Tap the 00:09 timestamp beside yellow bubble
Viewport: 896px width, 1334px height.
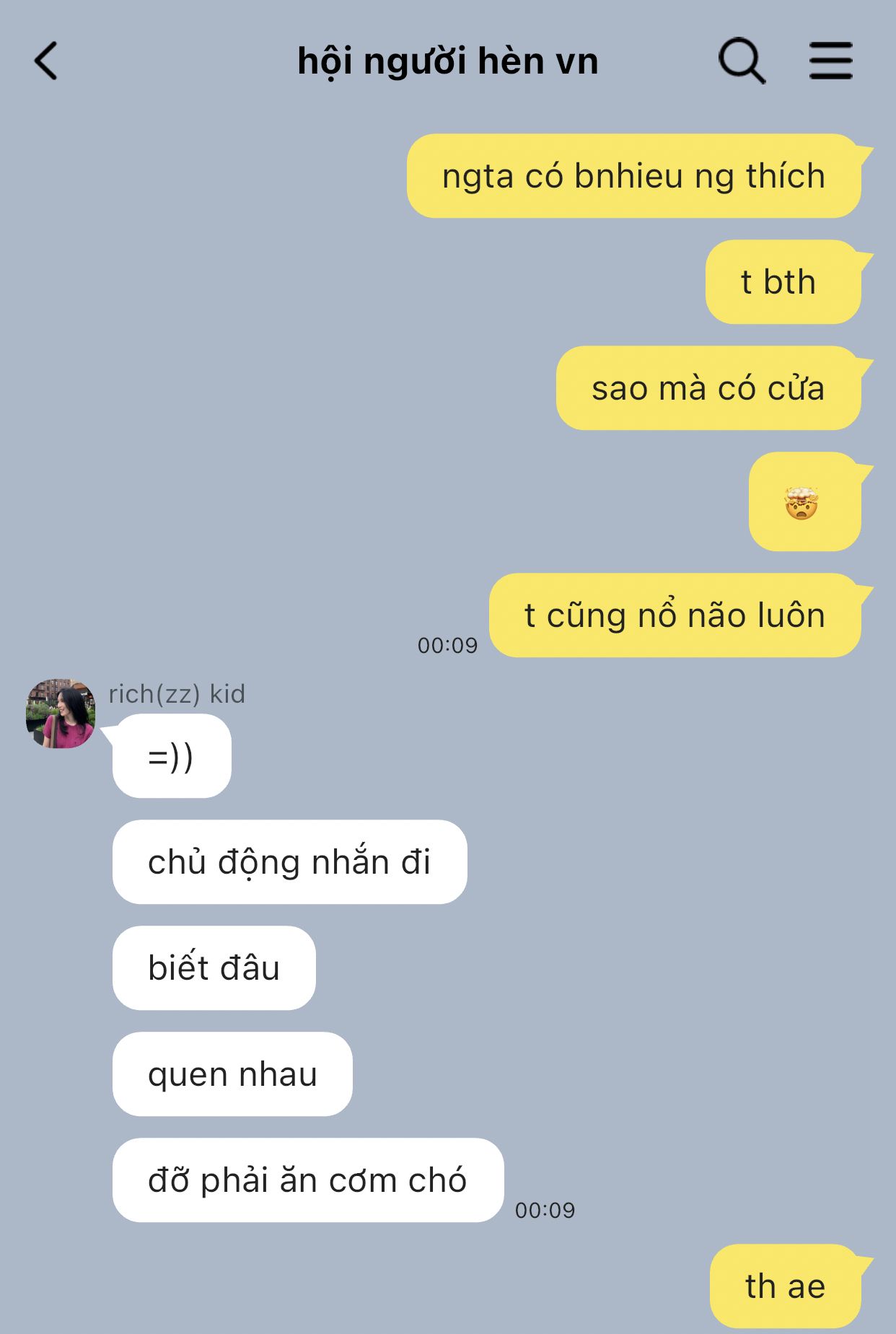pyautogui.click(x=447, y=646)
